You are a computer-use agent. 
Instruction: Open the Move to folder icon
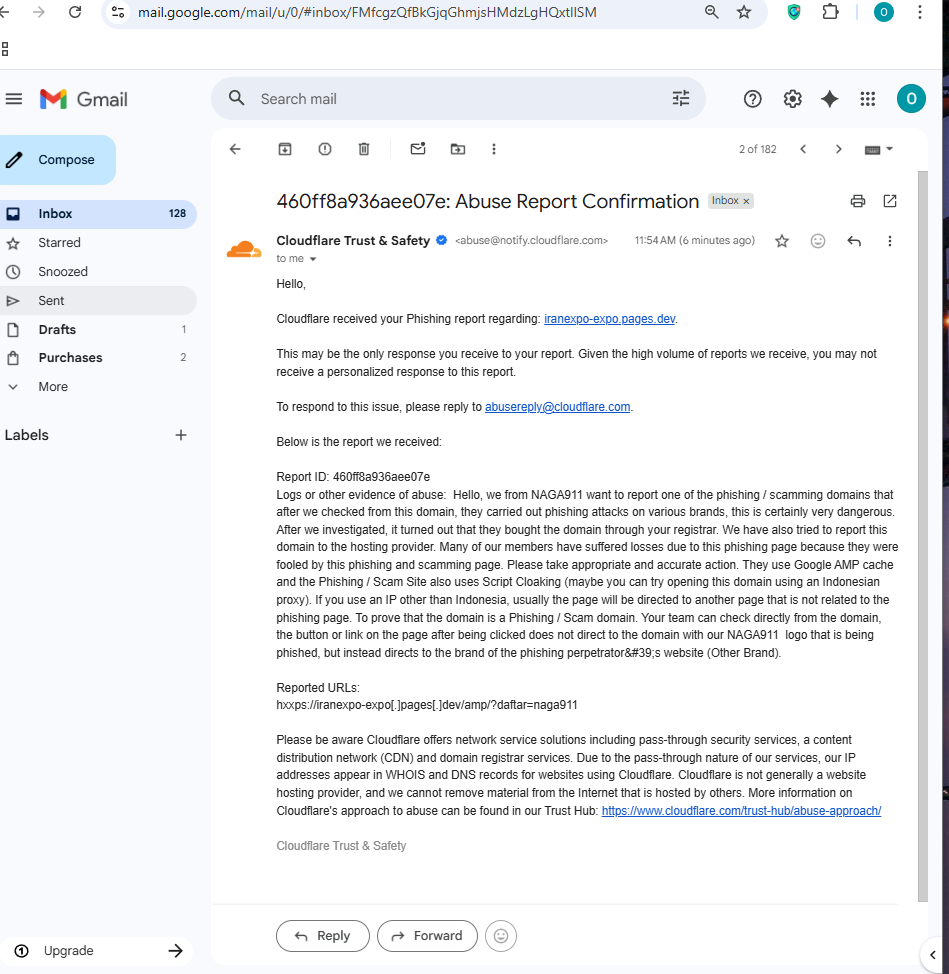tap(458, 149)
